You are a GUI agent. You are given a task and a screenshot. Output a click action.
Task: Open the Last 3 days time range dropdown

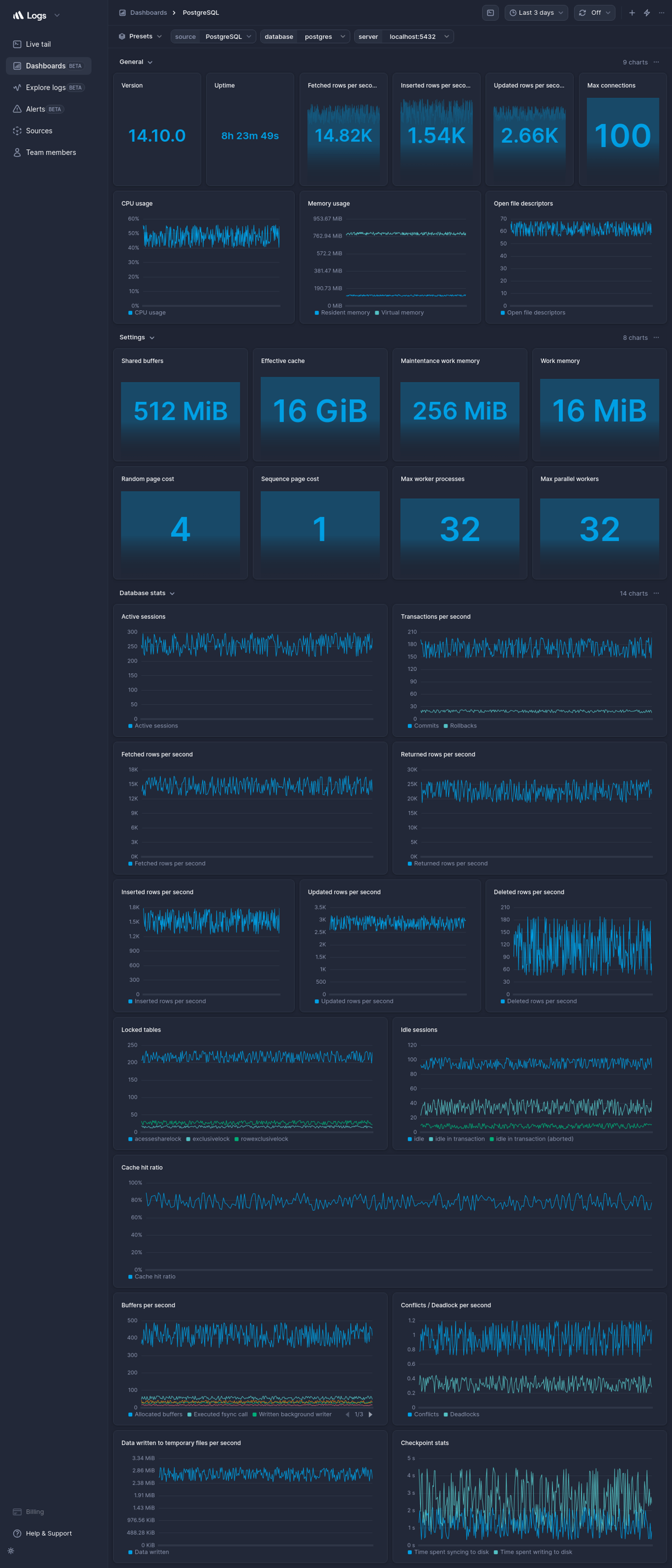click(536, 13)
